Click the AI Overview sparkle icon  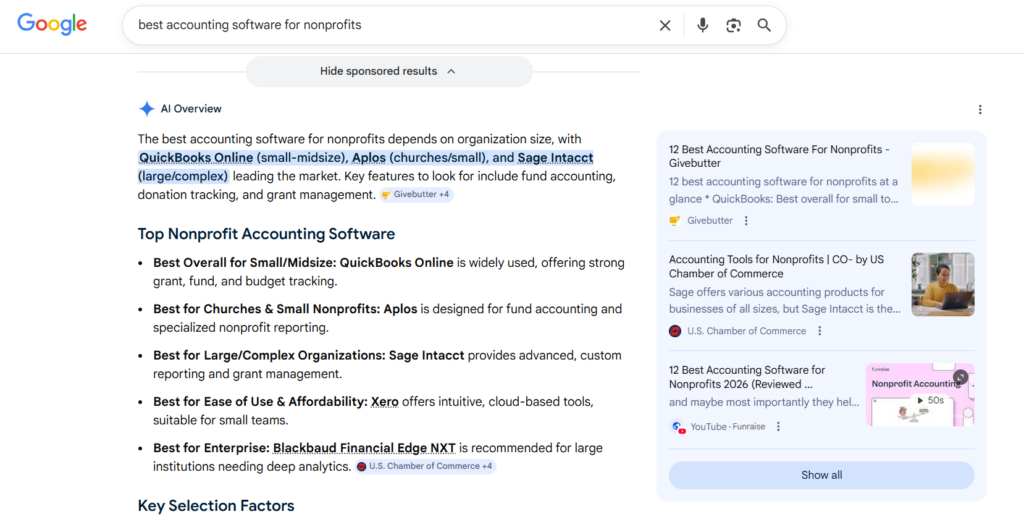point(146,109)
